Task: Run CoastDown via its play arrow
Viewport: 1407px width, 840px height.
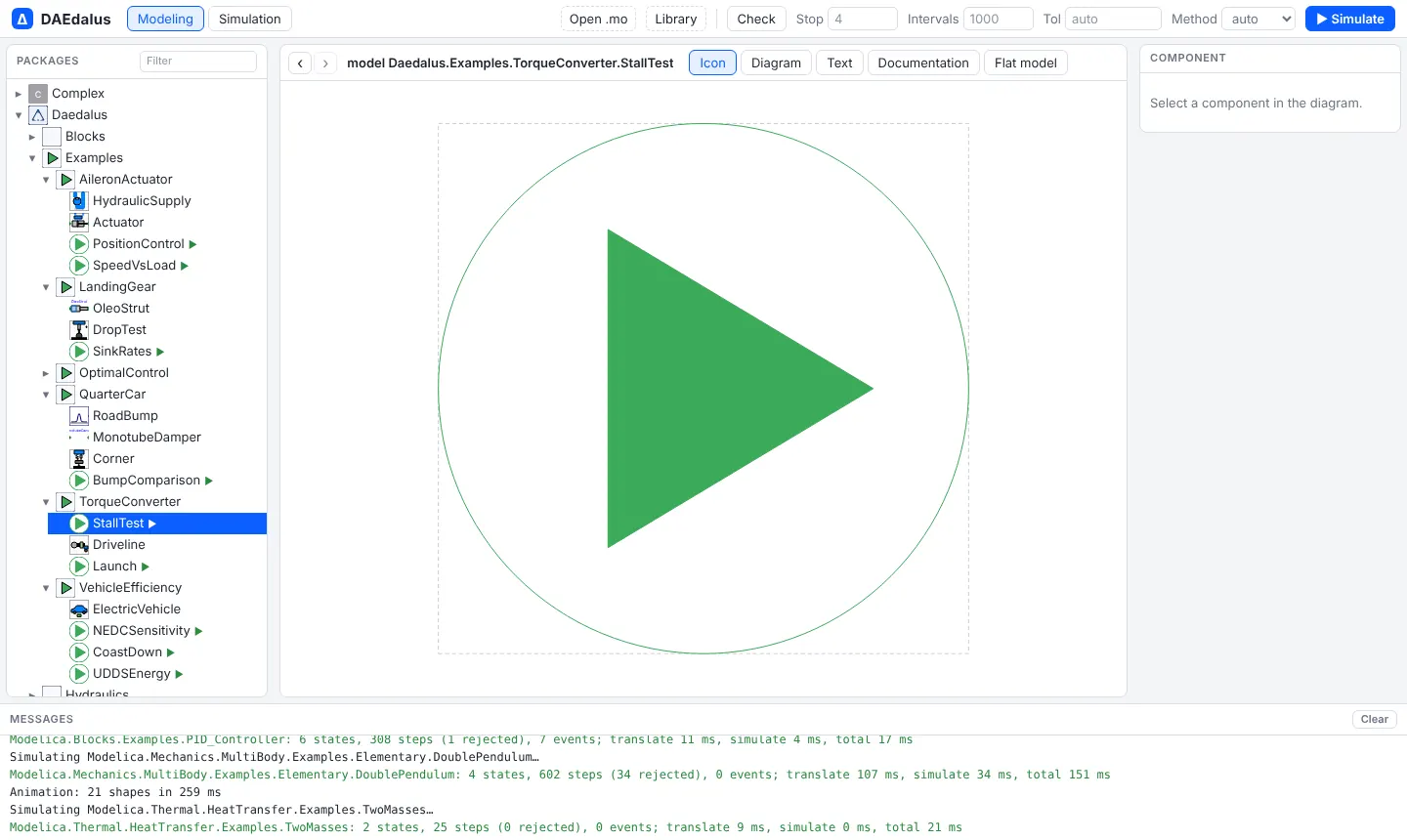Action: point(171,652)
